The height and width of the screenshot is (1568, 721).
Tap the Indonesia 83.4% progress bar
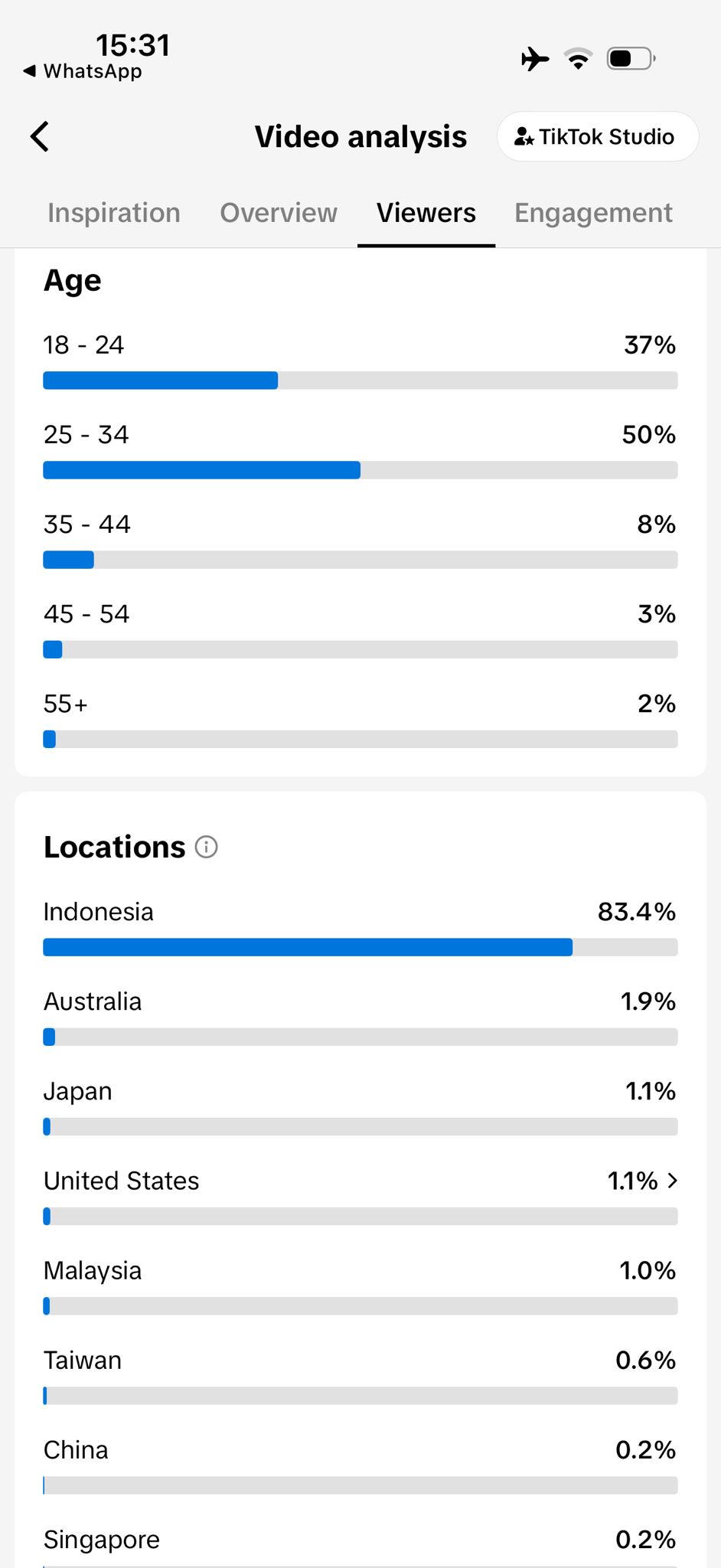(x=360, y=947)
